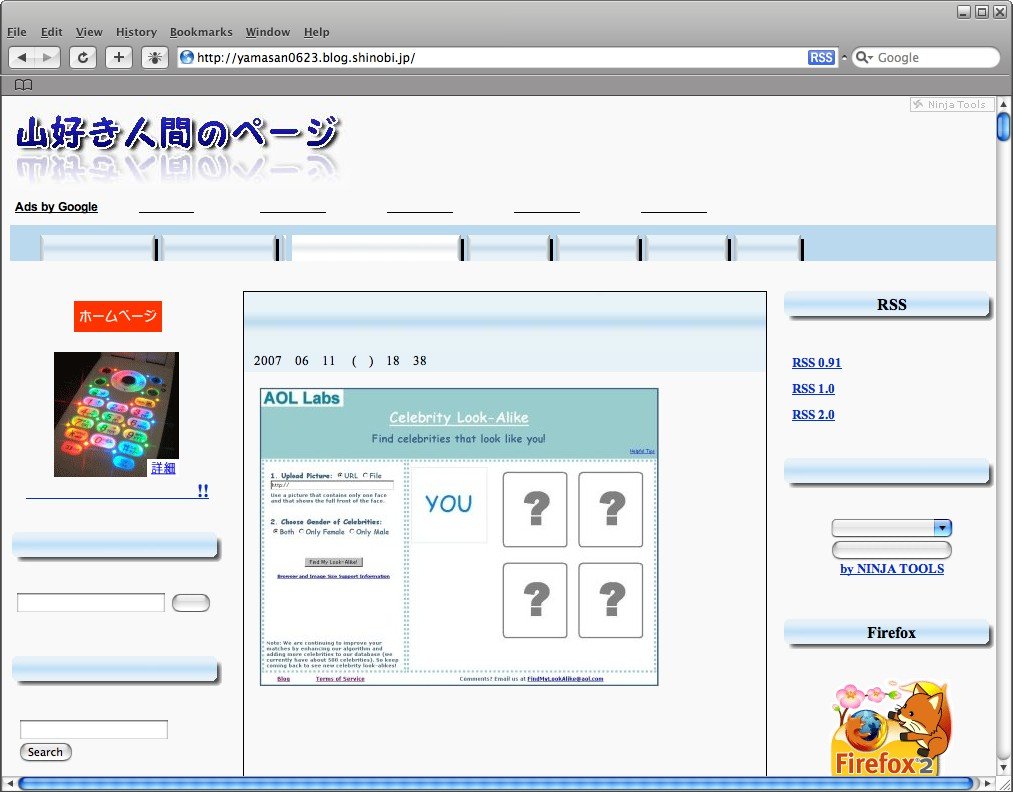Click the bug report spider icon
Screen dimensions: 1013x792
click(x=154, y=57)
